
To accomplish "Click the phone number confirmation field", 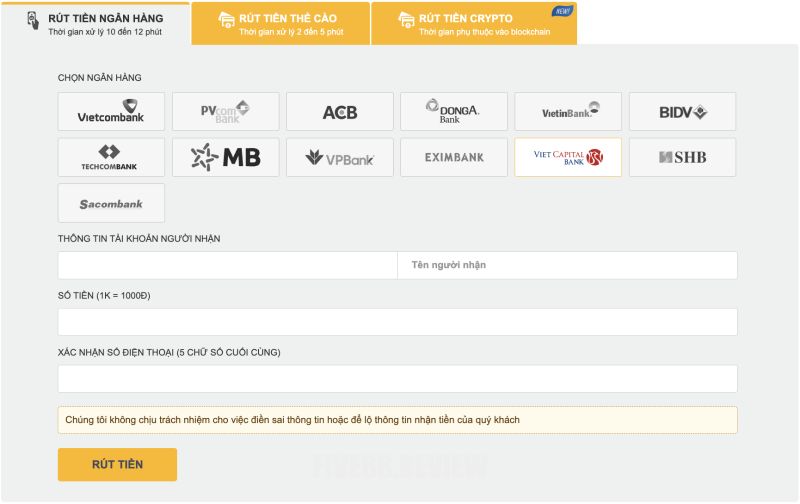I will [397, 379].
